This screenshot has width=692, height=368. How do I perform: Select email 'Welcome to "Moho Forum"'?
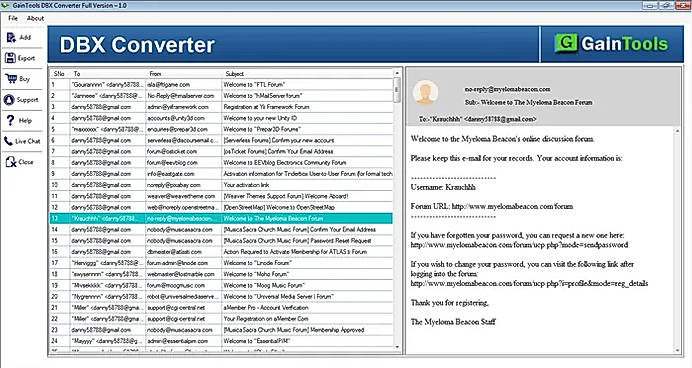[221, 274]
